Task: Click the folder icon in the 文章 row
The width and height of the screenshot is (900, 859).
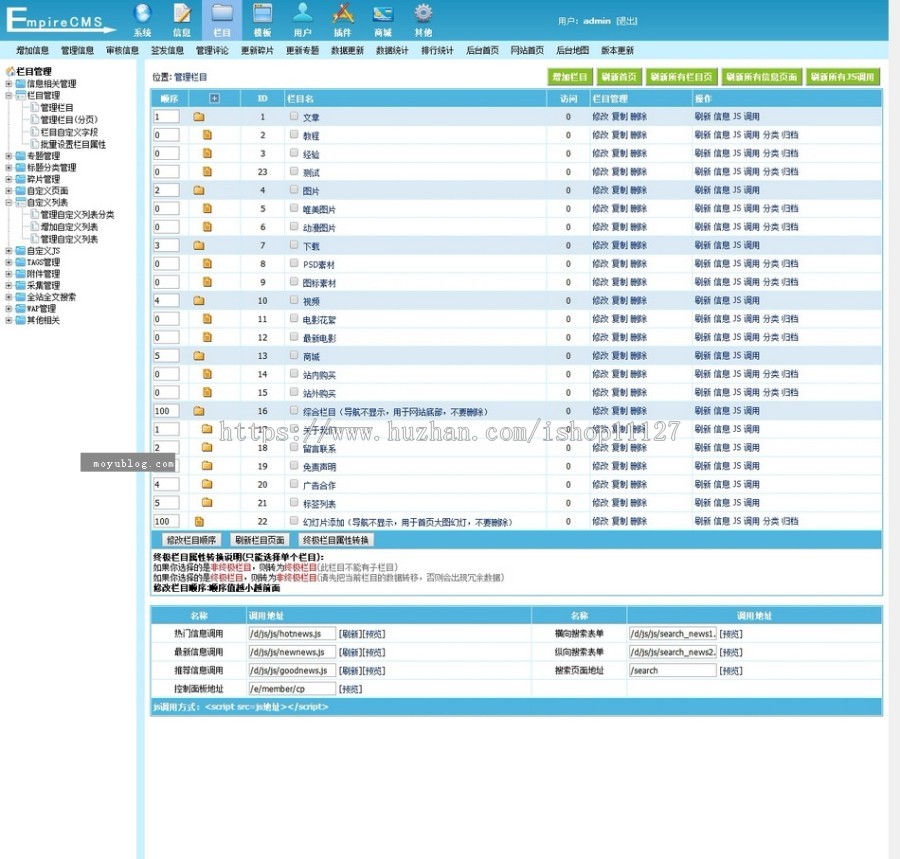Action: pyautogui.click(x=199, y=117)
